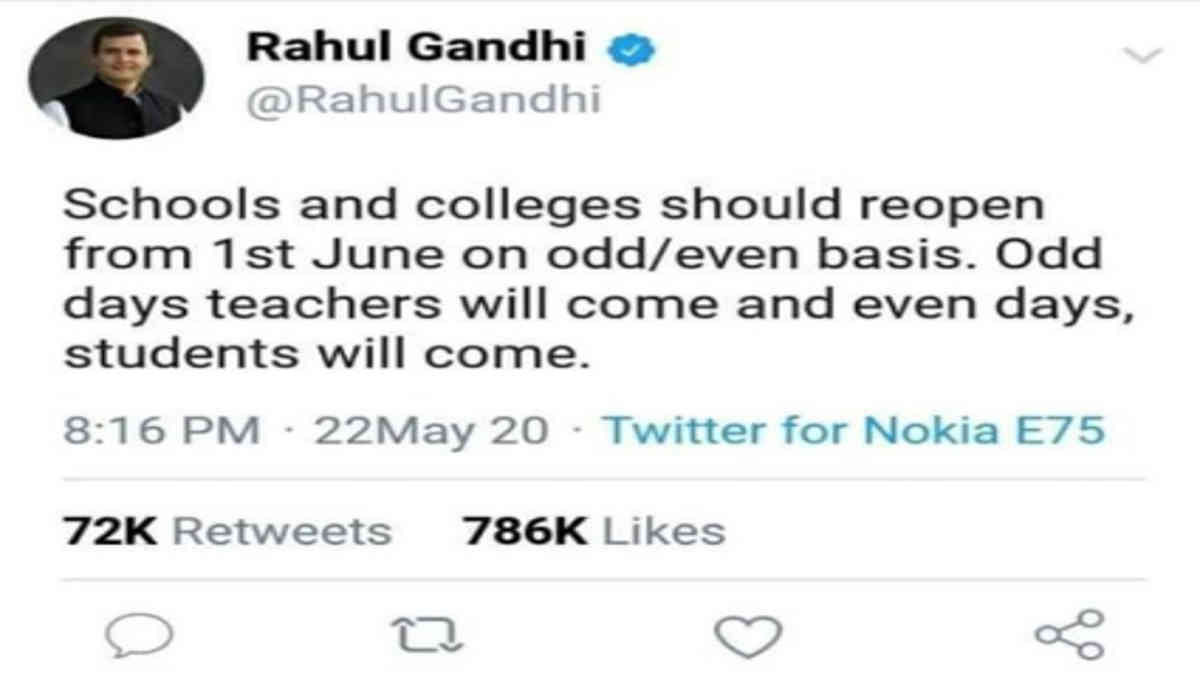
Task: Click the 22May 20 date
Action: [431, 431]
